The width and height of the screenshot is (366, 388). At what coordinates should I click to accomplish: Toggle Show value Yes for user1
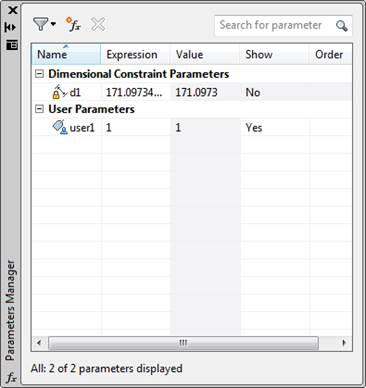point(254,128)
